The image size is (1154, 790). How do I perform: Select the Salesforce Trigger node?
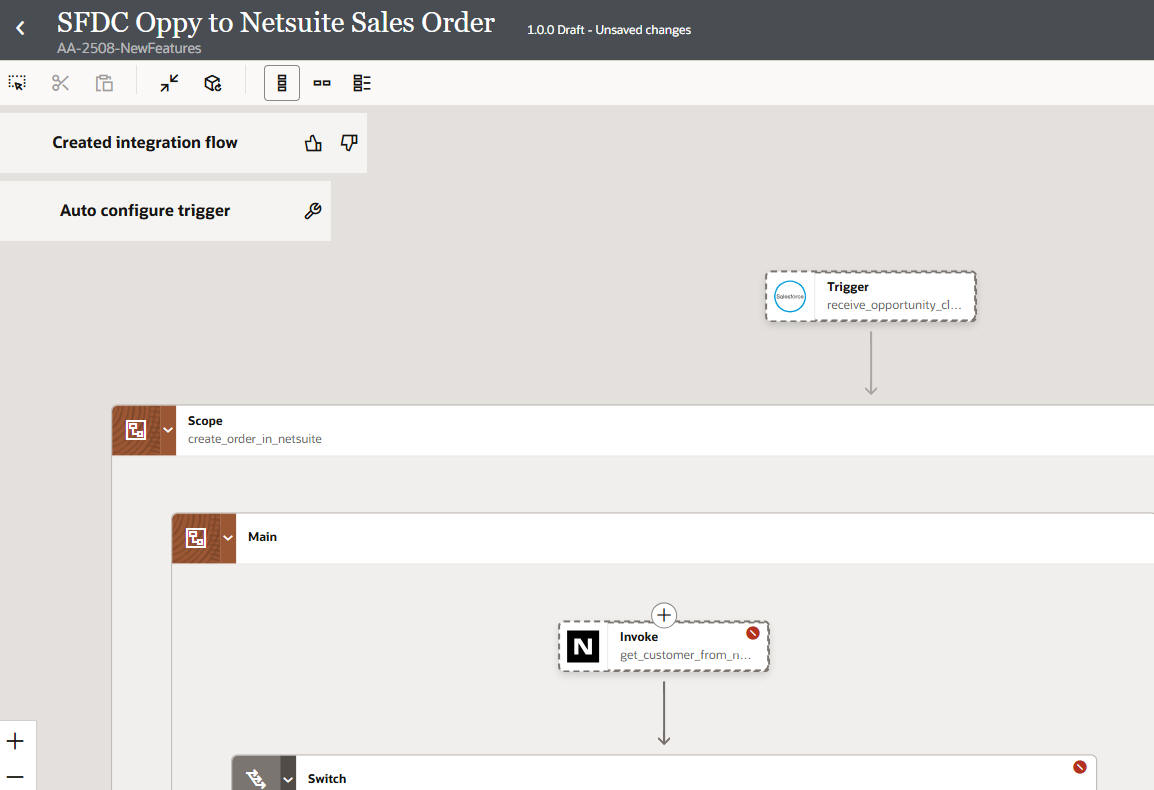click(870, 296)
